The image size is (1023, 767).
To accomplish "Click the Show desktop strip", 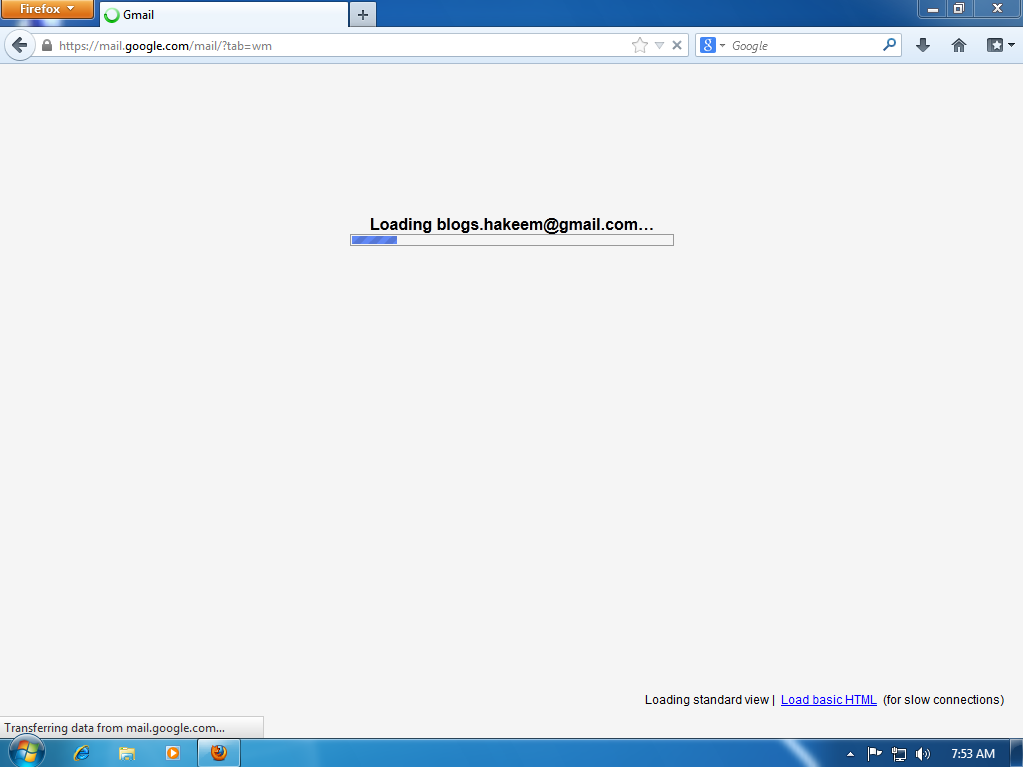I will point(1016,753).
